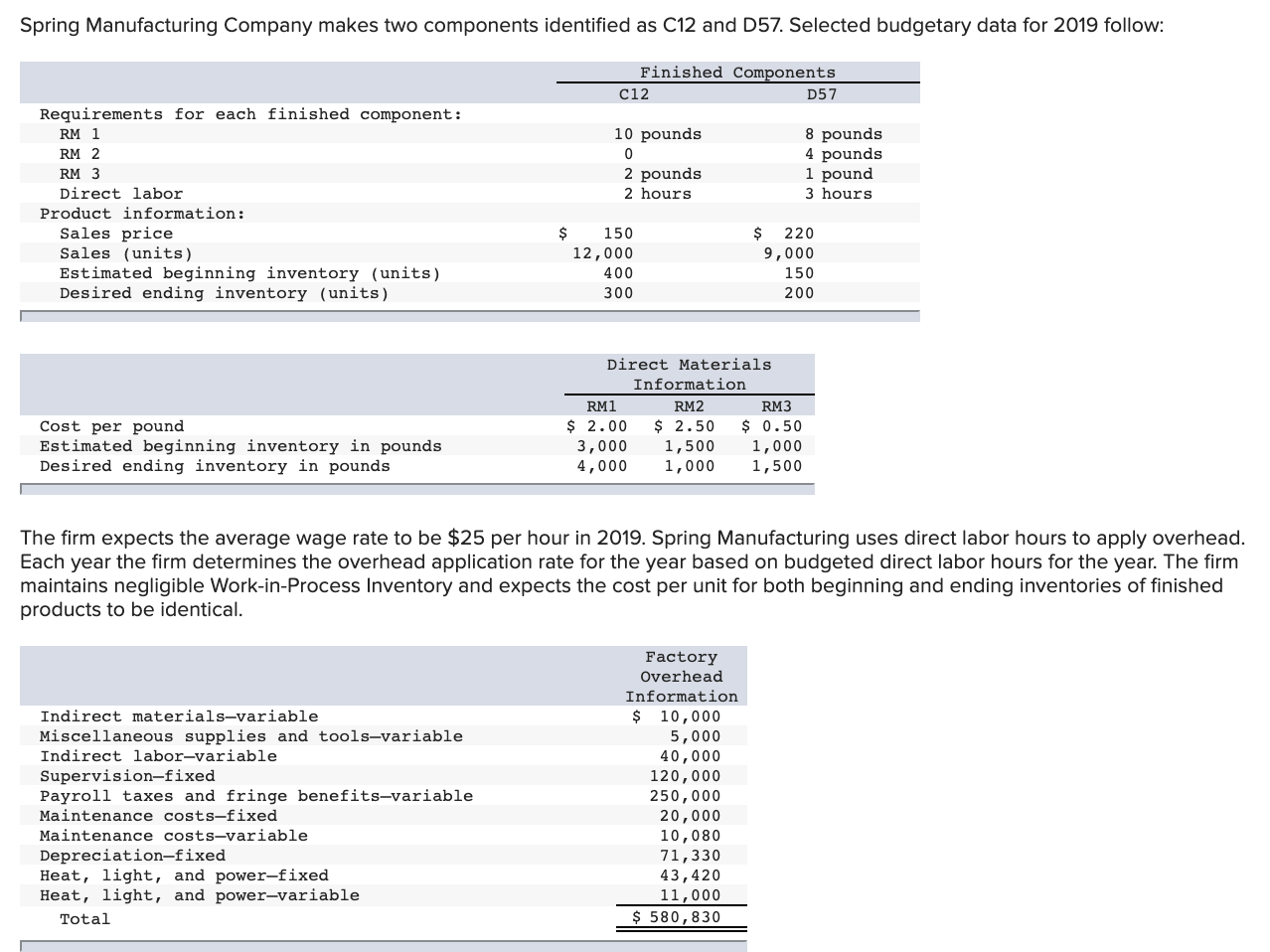Image resolution: width=1270 pixels, height=952 pixels.
Task: Select the '20,000' overhead amount
Action: (691, 816)
